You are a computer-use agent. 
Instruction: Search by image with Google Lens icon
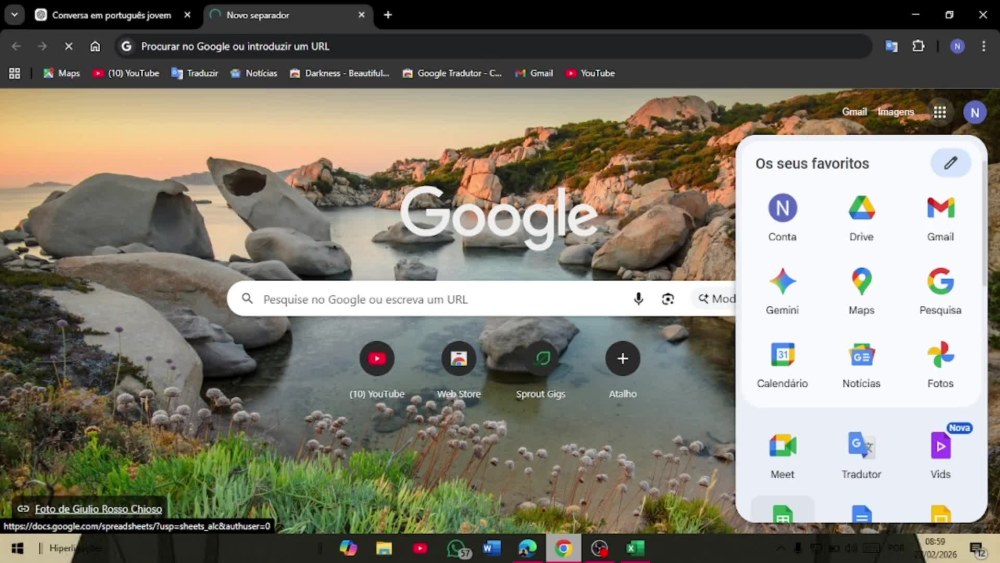pyautogui.click(x=668, y=299)
